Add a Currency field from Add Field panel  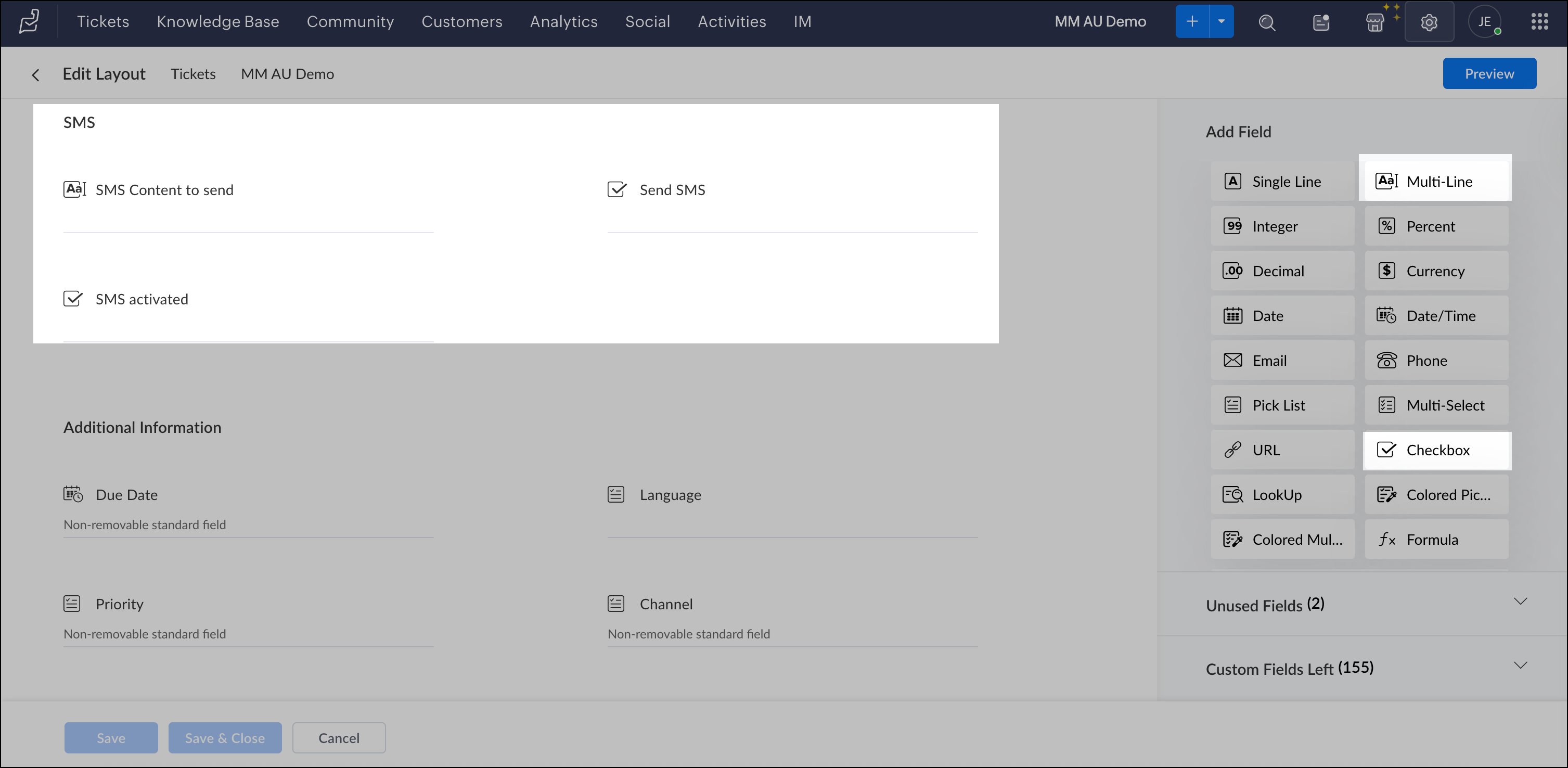[x=1435, y=271]
